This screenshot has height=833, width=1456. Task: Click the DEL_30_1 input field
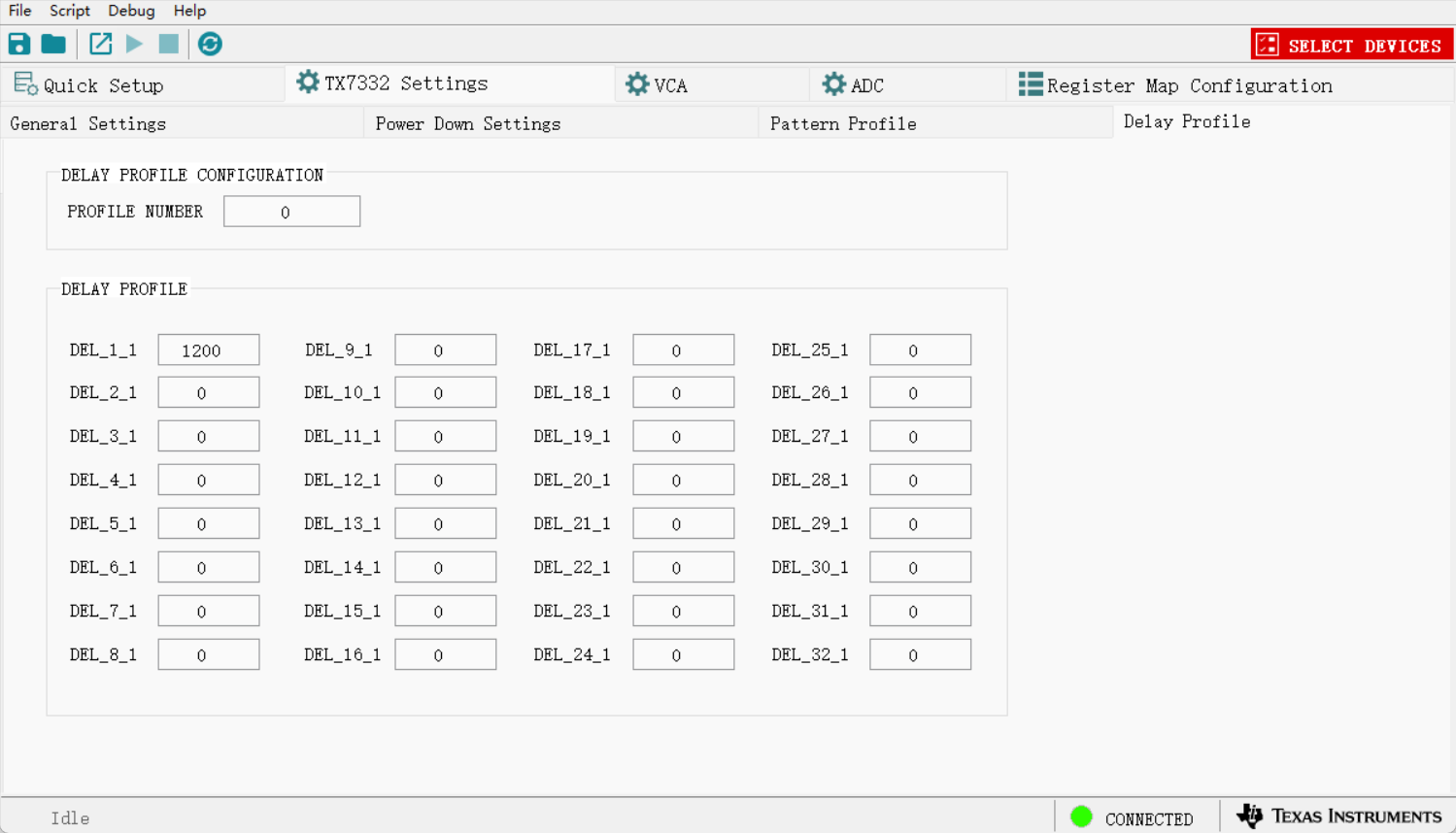921,567
